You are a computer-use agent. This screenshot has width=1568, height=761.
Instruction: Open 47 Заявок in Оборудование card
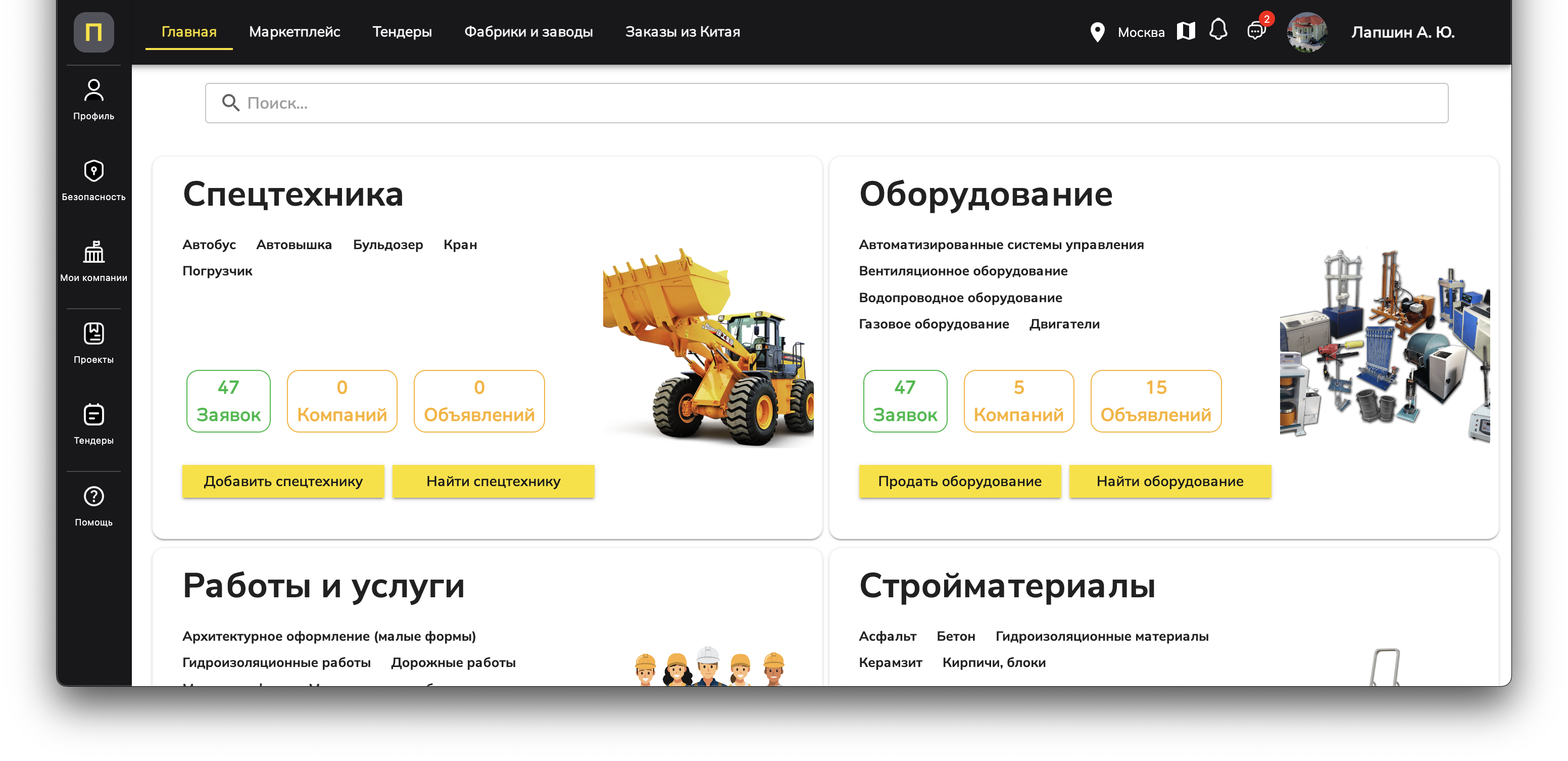point(905,401)
